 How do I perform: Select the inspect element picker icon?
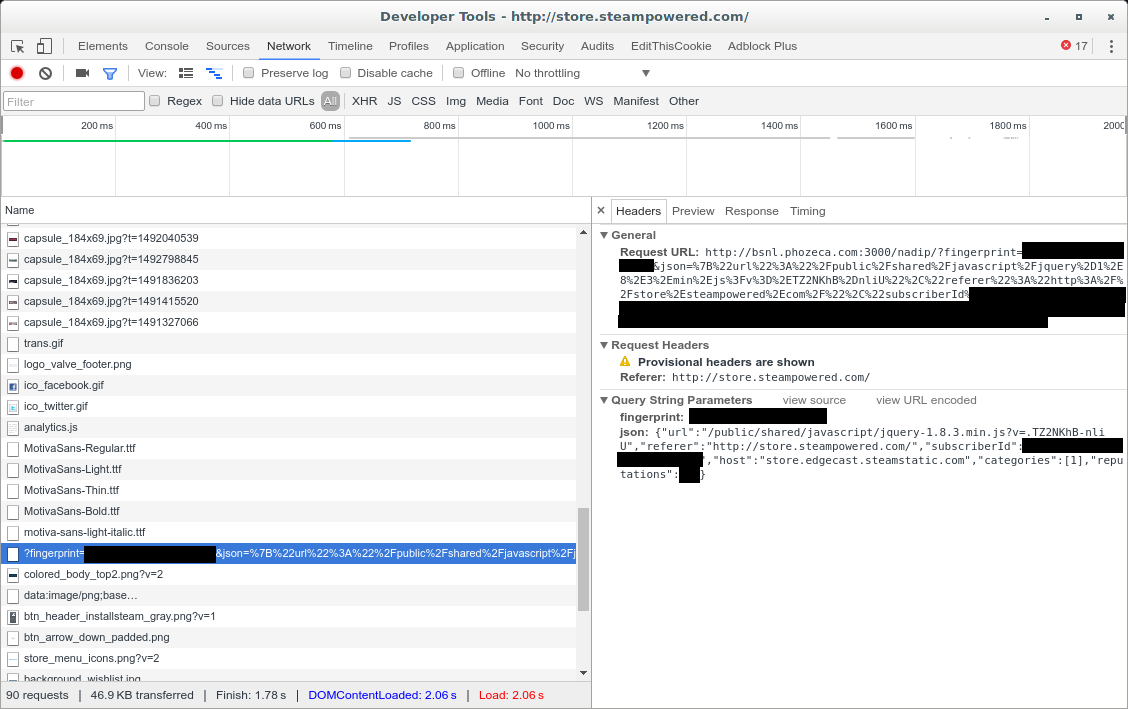coord(18,46)
